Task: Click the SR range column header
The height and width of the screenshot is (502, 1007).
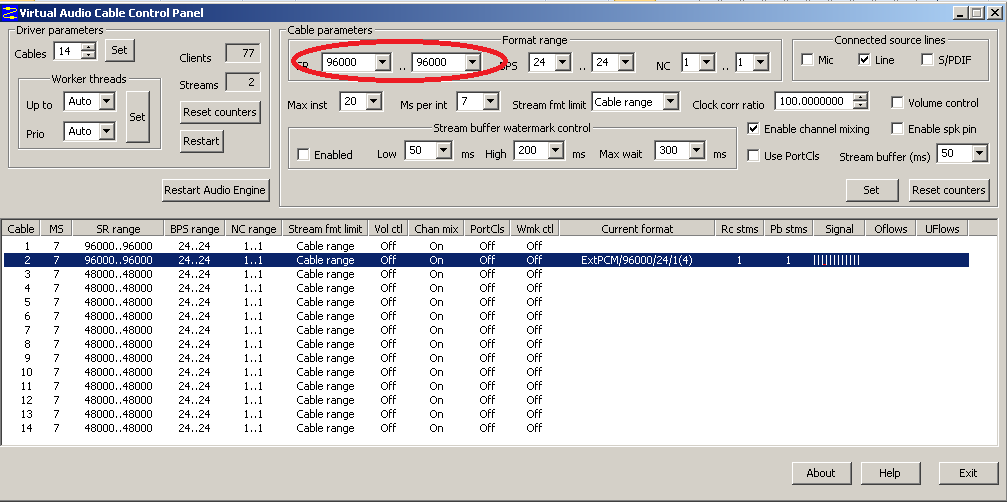Action: (x=118, y=229)
